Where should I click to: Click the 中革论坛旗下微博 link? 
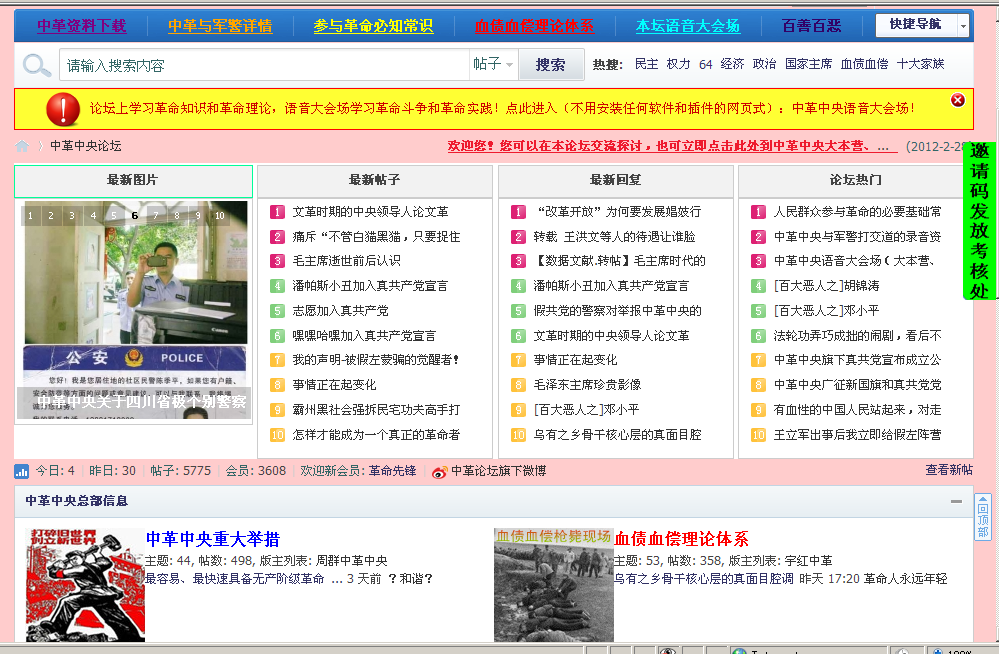[x=498, y=472]
